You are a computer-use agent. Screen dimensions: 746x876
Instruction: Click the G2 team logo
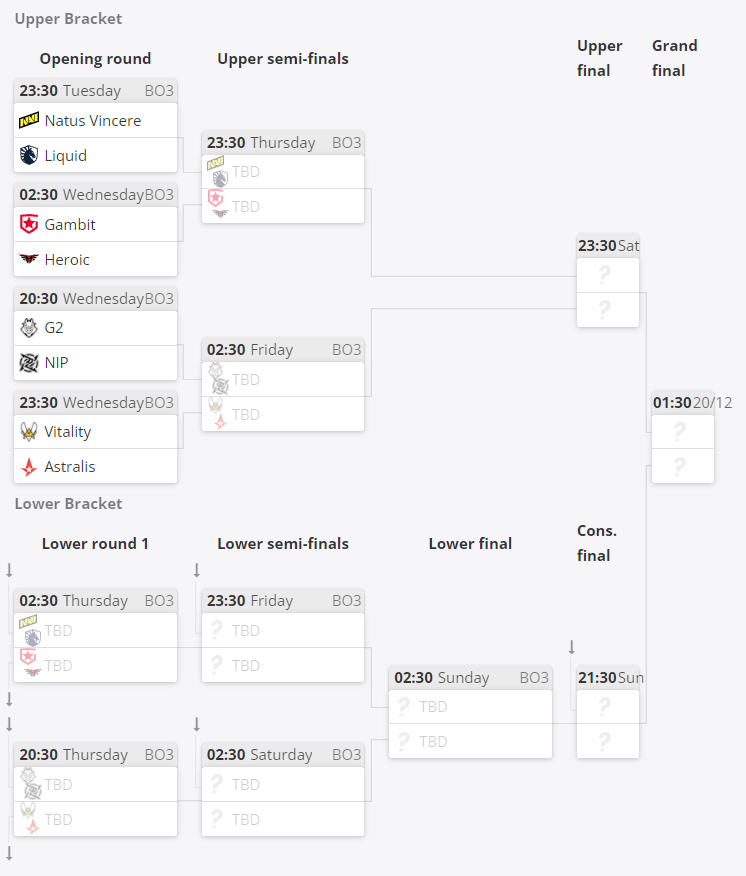pos(29,327)
